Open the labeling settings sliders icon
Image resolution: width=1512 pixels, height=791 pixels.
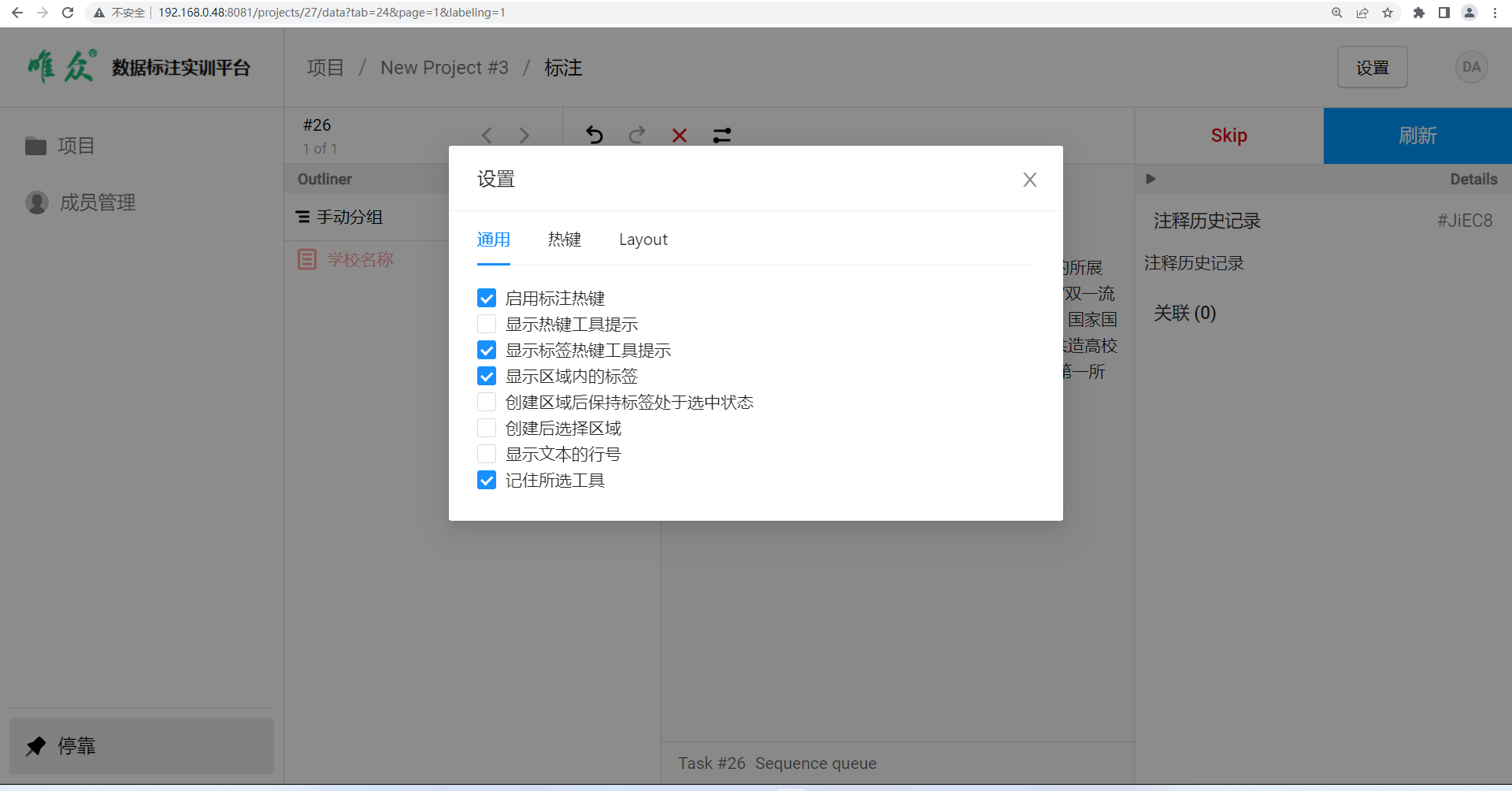point(722,136)
